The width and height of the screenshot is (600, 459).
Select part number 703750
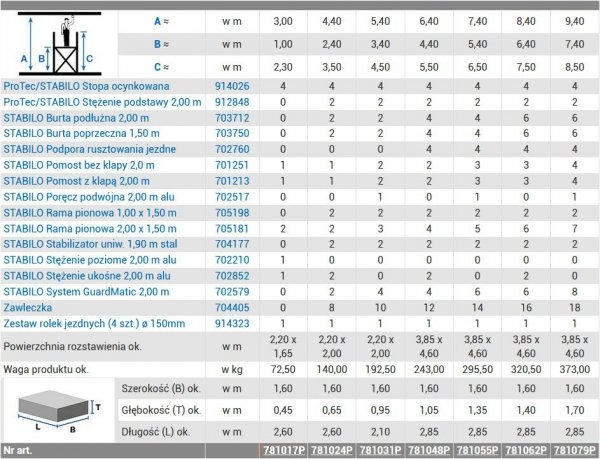click(232, 134)
